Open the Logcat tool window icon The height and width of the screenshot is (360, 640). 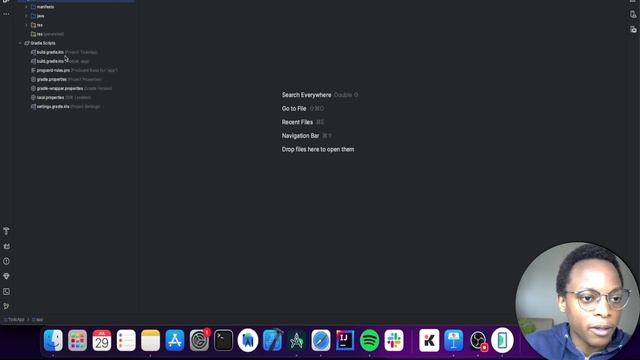[6, 246]
